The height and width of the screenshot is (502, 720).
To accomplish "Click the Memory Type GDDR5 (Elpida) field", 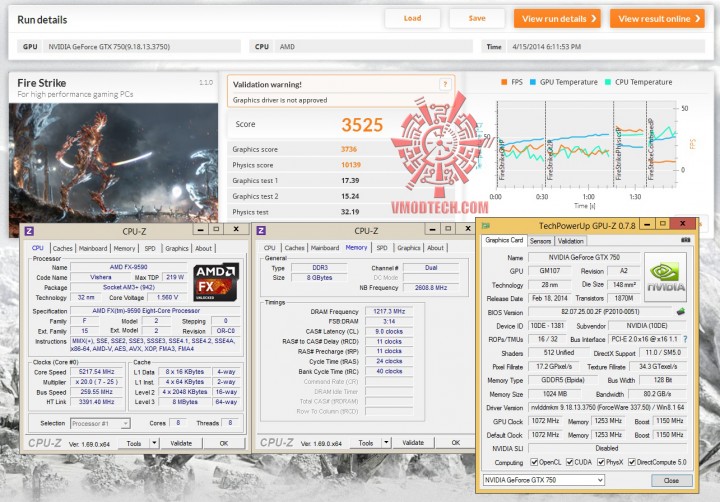I will pos(562,380).
